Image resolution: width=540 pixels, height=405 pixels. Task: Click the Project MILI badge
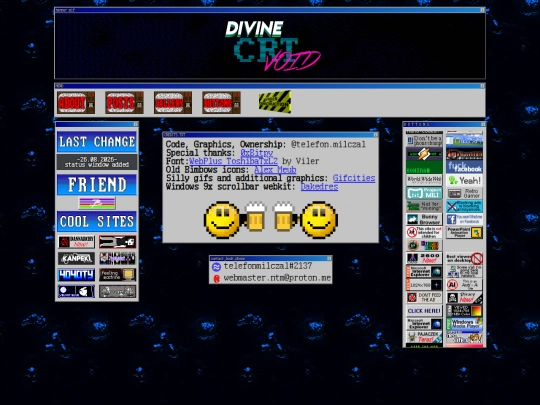coord(424,193)
